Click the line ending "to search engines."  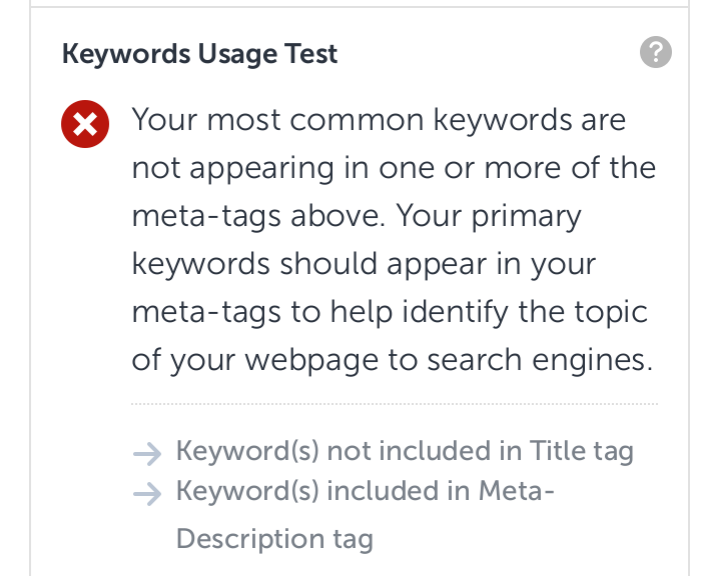tap(392, 358)
